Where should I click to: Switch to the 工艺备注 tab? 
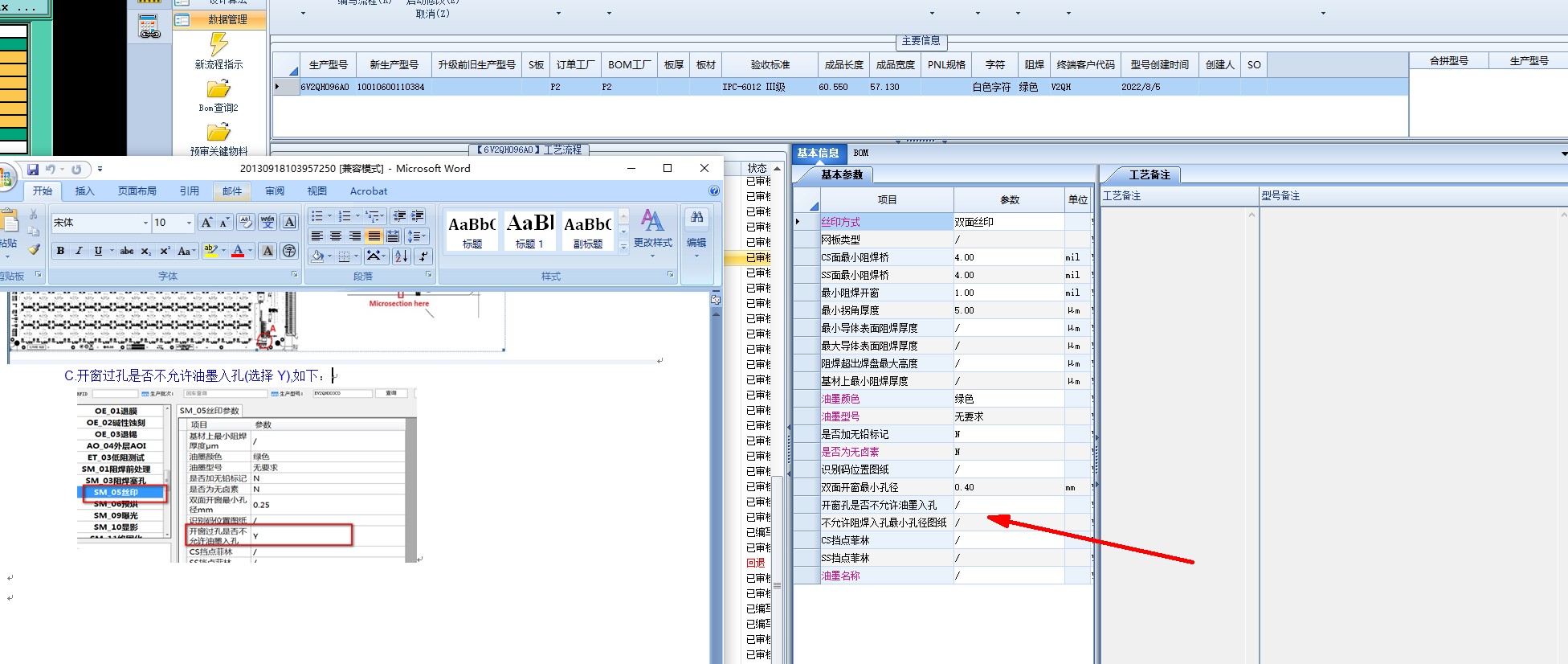pos(1149,174)
